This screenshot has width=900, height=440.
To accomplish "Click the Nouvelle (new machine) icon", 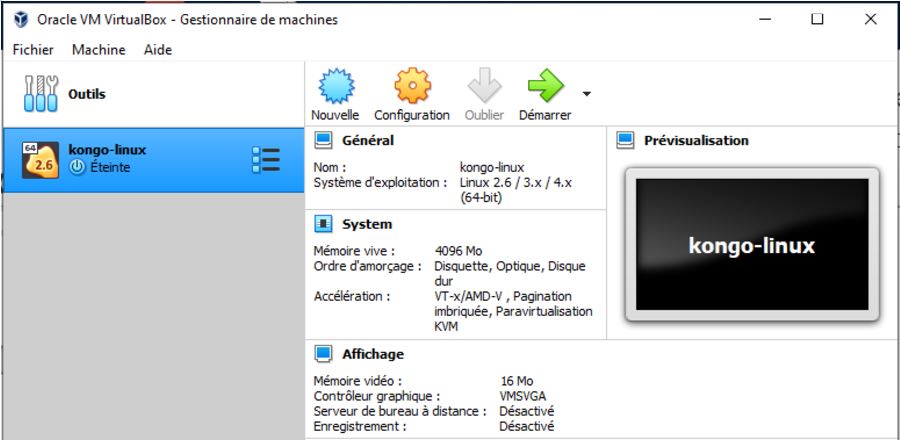I will [334, 87].
